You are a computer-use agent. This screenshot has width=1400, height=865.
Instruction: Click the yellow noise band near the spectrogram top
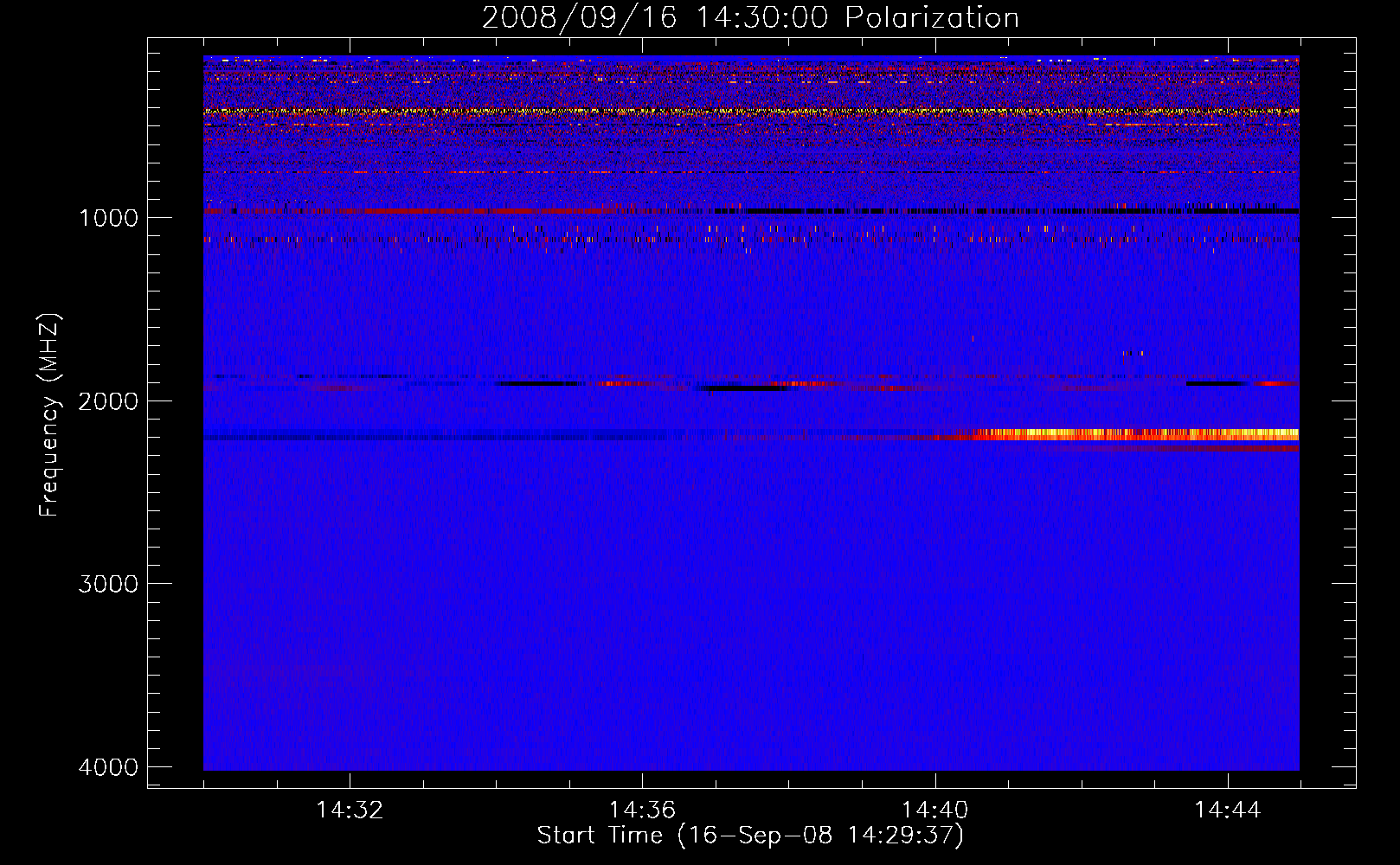click(751, 112)
